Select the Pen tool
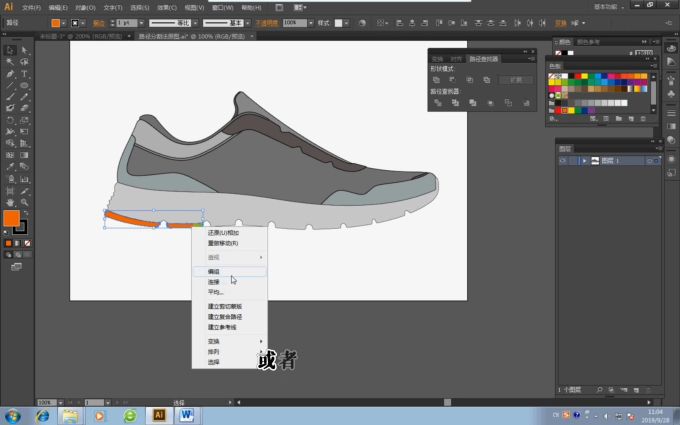Image resolution: width=680 pixels, height=425 pixels. click(x=10, y=73)
